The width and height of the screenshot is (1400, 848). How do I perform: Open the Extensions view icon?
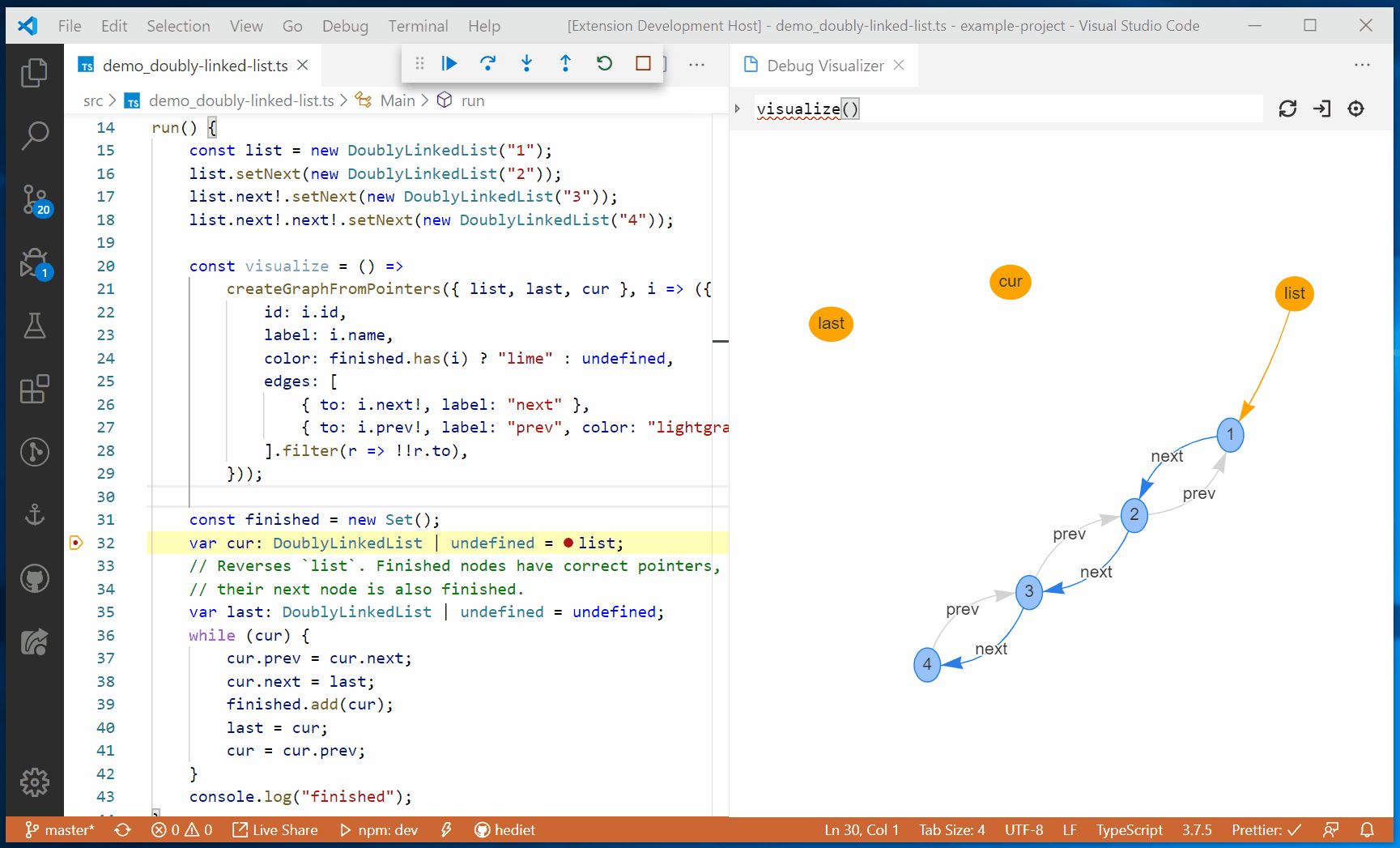34,389
